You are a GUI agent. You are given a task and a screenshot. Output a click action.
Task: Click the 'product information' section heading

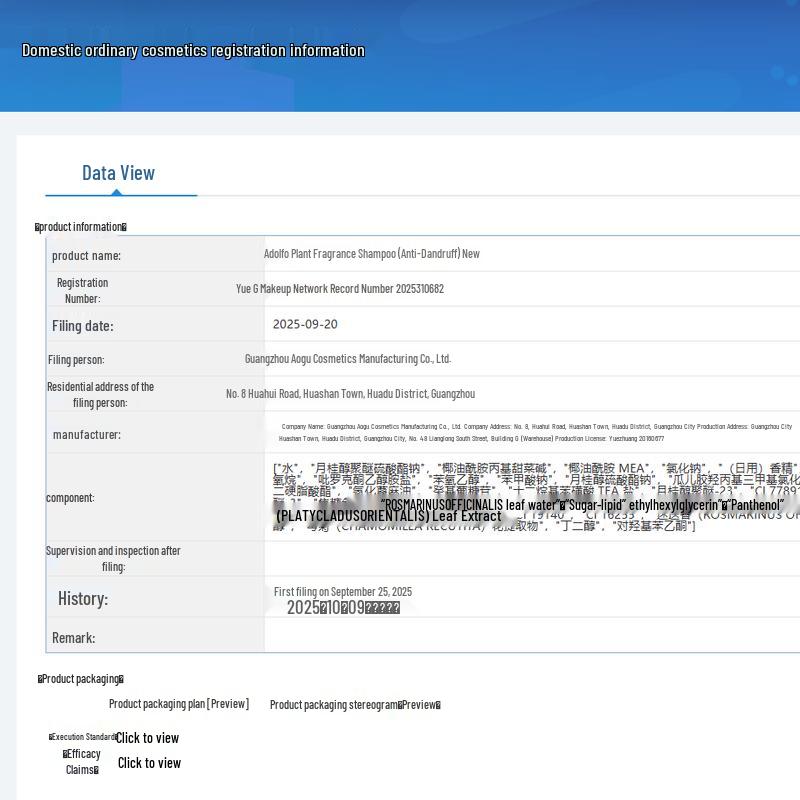coord(81,227)
